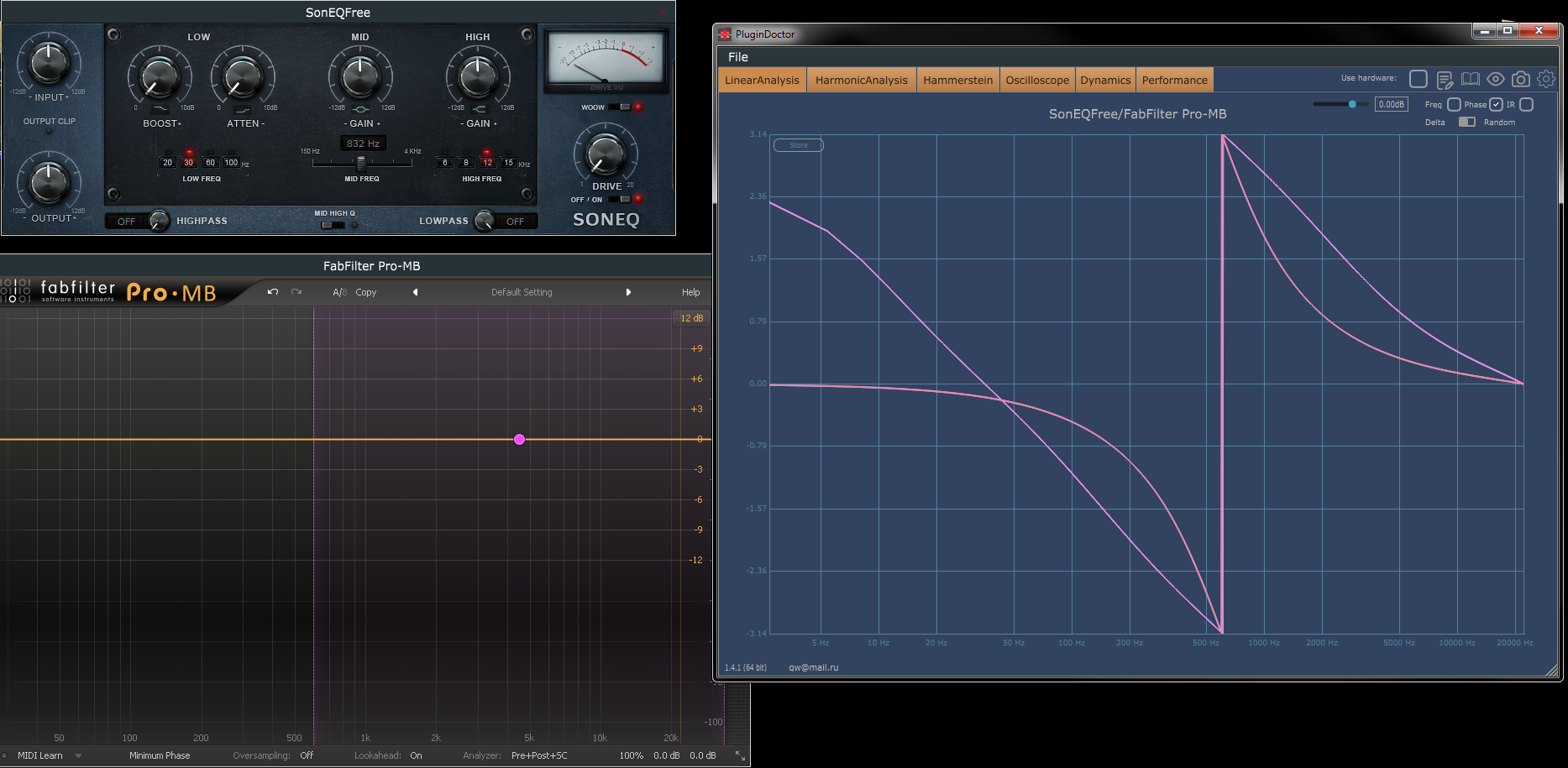Check the Freq checkbox in PluginDoctor

point(1454,105)
